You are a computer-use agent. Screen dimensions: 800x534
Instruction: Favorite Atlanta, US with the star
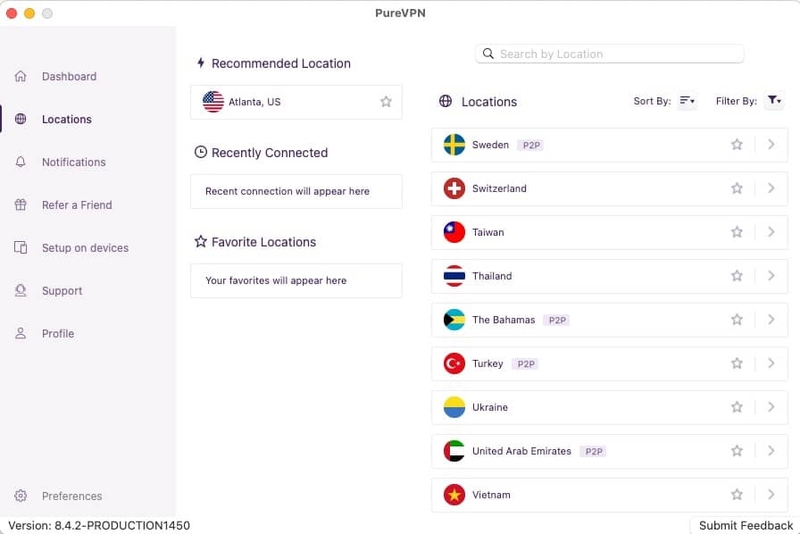tap(386, 101)
